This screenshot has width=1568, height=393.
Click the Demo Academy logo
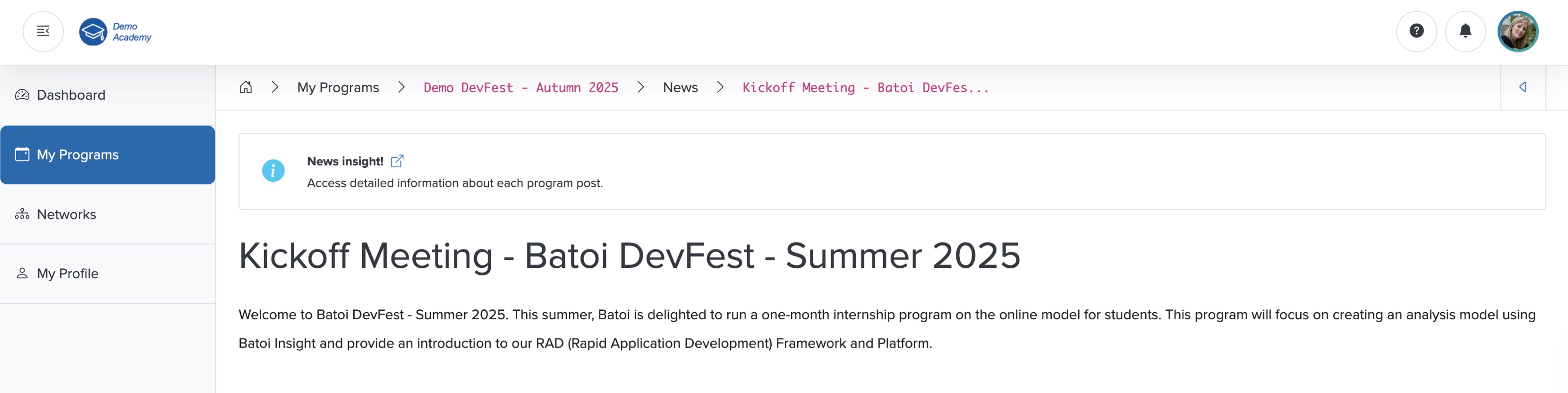116,32
